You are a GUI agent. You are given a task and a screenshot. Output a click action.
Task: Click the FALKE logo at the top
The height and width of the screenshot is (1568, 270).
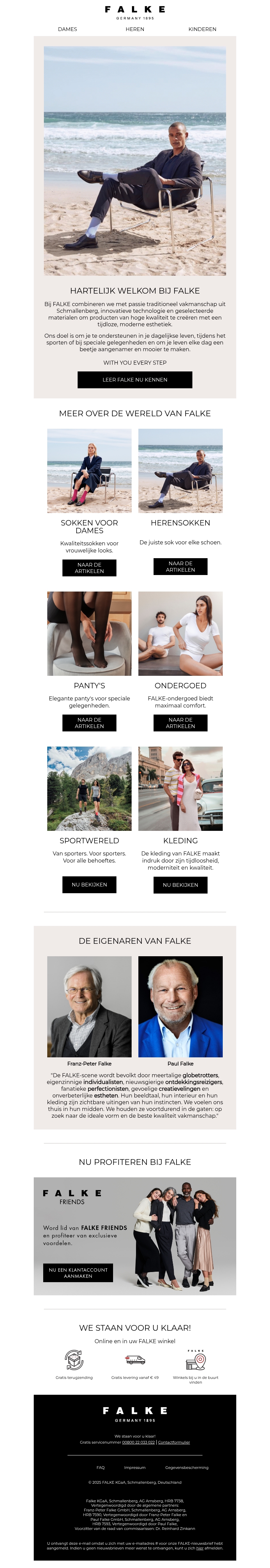tap(135, 13)
